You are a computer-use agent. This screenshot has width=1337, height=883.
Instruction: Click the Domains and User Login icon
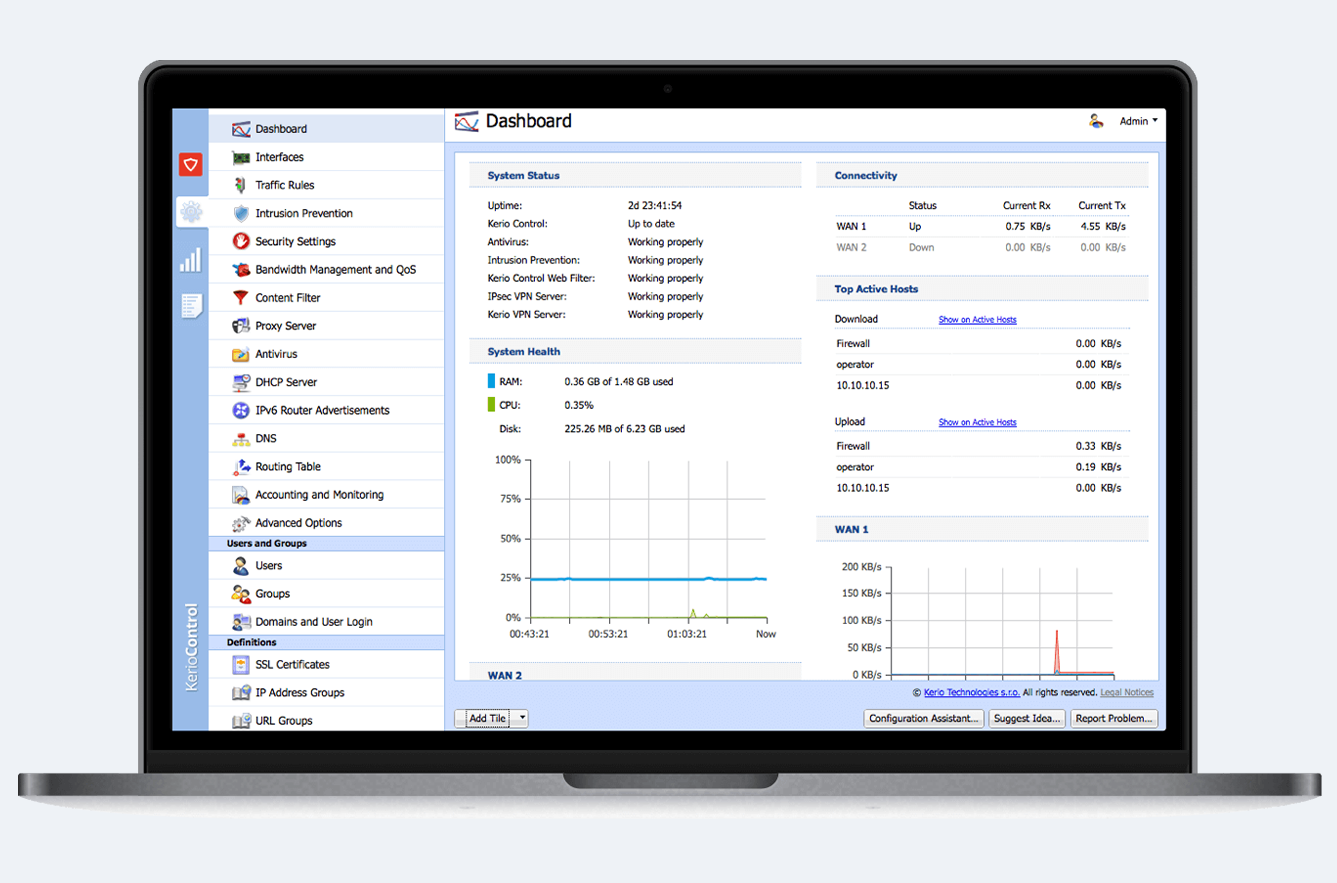[241, 621]
